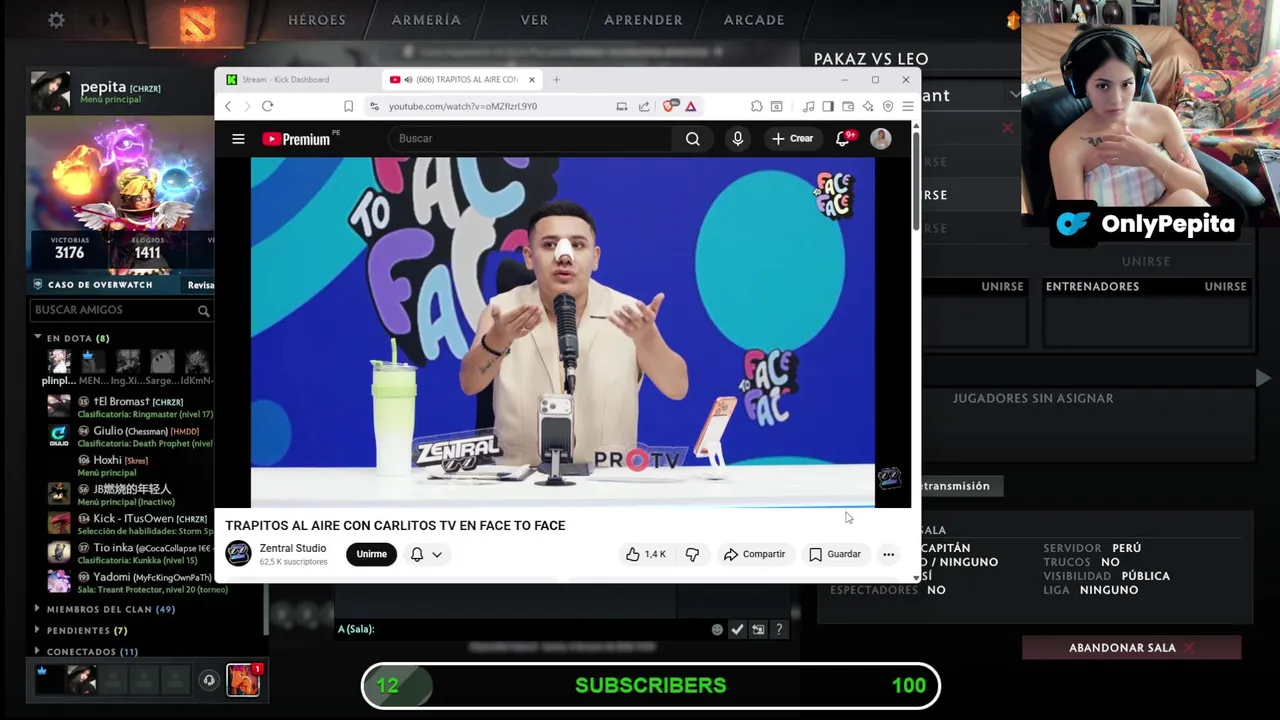Open the video's more actions menu

click(888, 554)
